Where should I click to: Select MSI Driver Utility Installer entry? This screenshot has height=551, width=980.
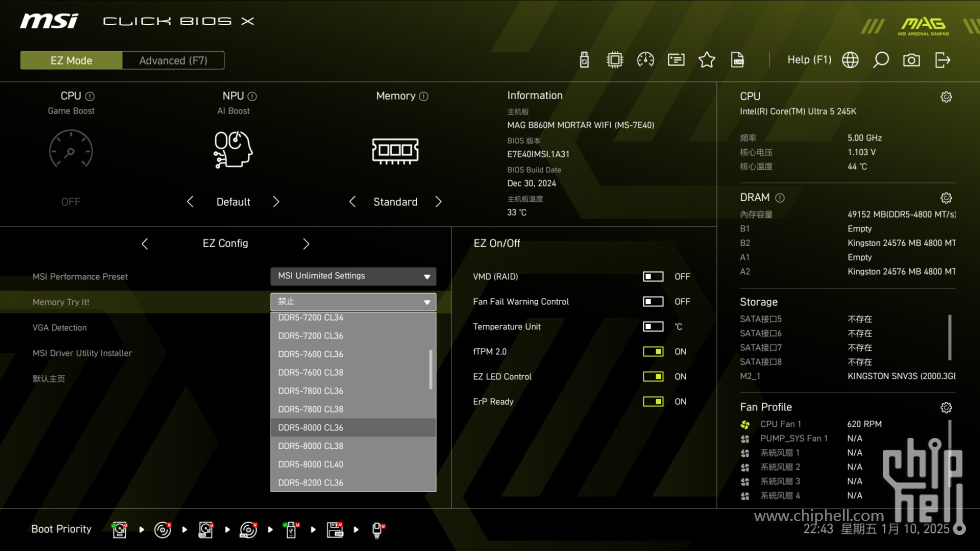tap(82, 353)
